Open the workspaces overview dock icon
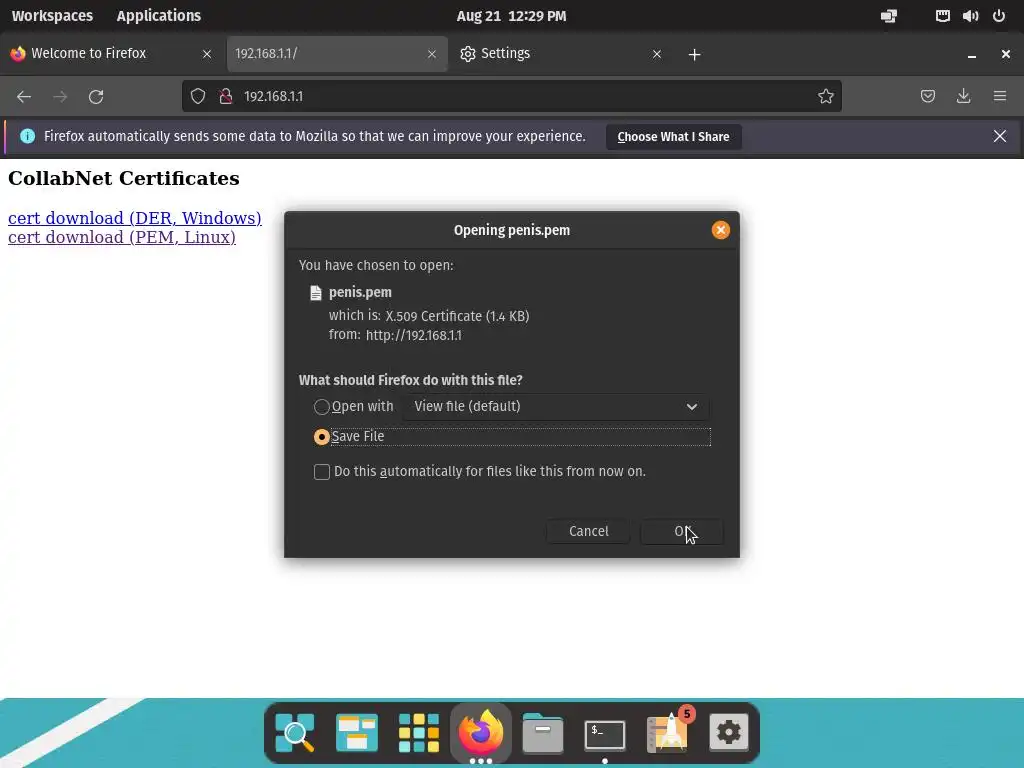Viewport: 1024px width, 768px height. click(x=357, y=733)
